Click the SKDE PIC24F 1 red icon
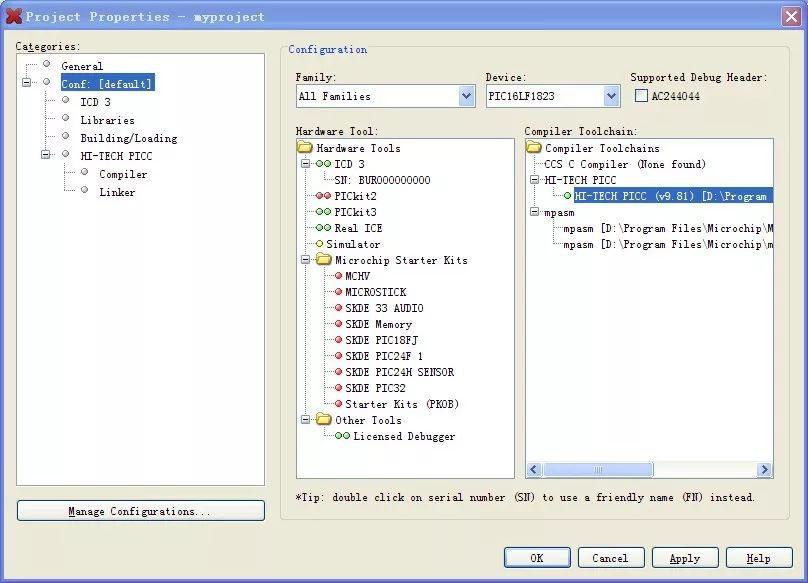Viewport: 808px width, 583px height. 339,356
